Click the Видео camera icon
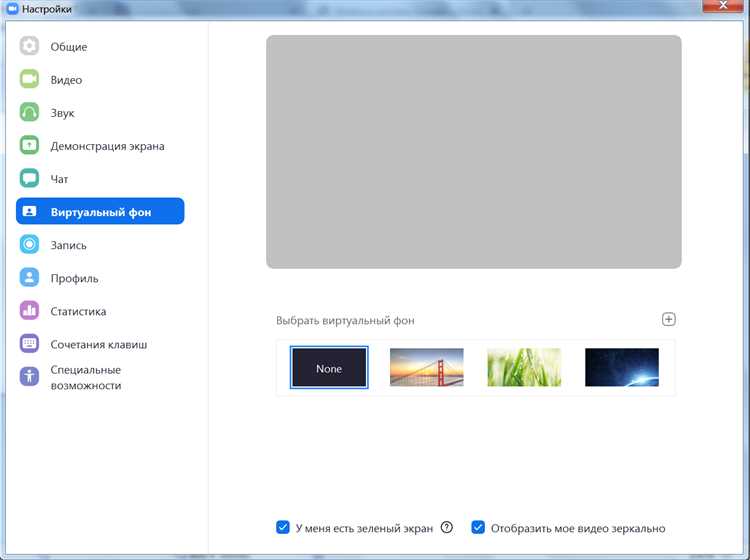Image resolution: width=750 pixels, height=560 pixels. [x=29, y=79]
